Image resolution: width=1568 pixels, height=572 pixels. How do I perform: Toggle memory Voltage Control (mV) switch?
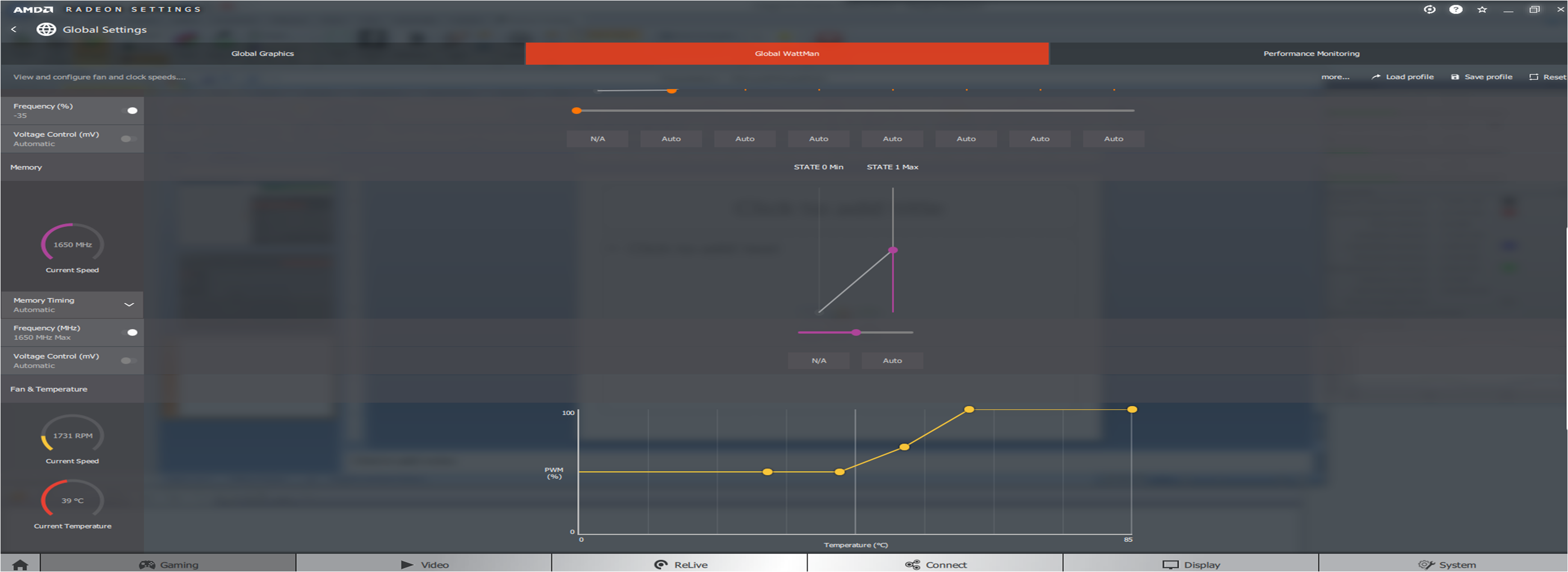(x=129, y=361)
